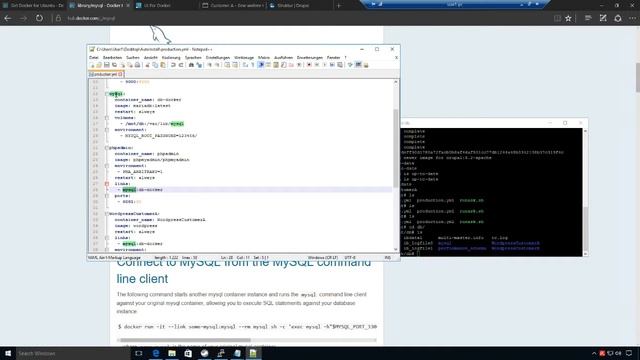Click the Edge address bar
Screen dimensions: 640x360
click(302, 18)
